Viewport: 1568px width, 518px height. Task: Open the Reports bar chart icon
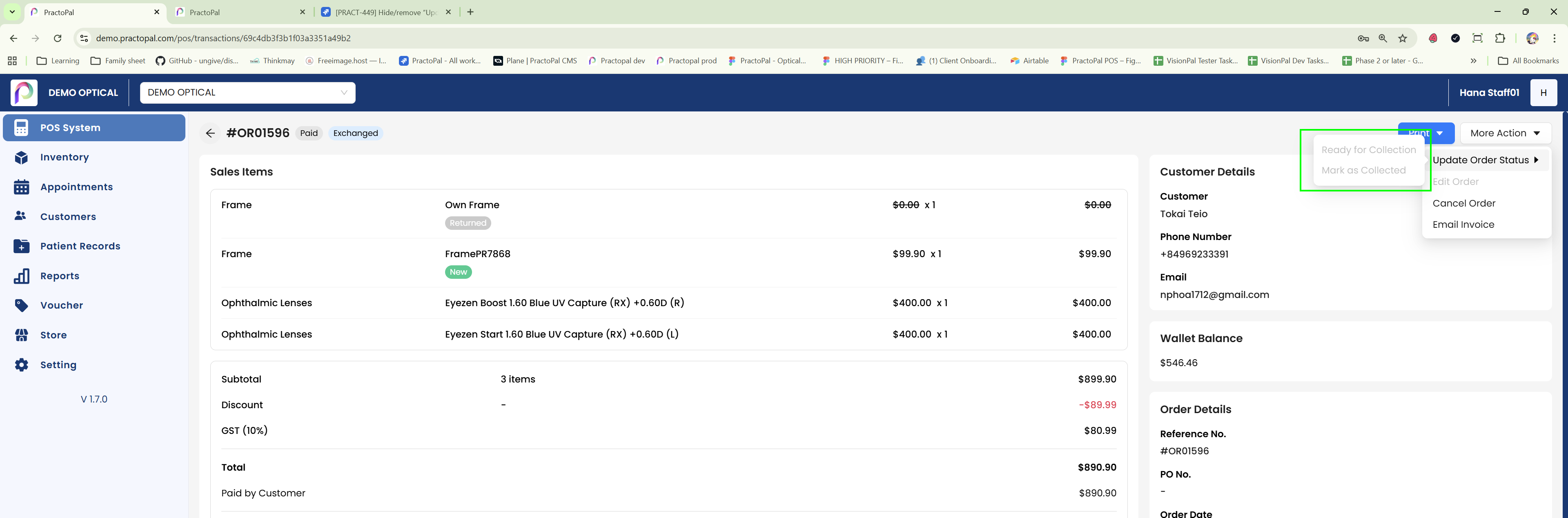(x=21, y=276)
